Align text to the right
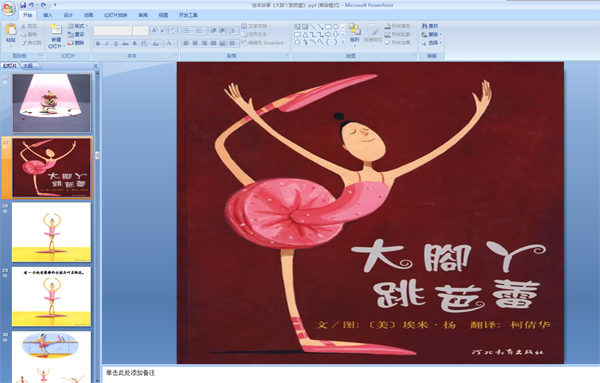 [x=204, y=43]
